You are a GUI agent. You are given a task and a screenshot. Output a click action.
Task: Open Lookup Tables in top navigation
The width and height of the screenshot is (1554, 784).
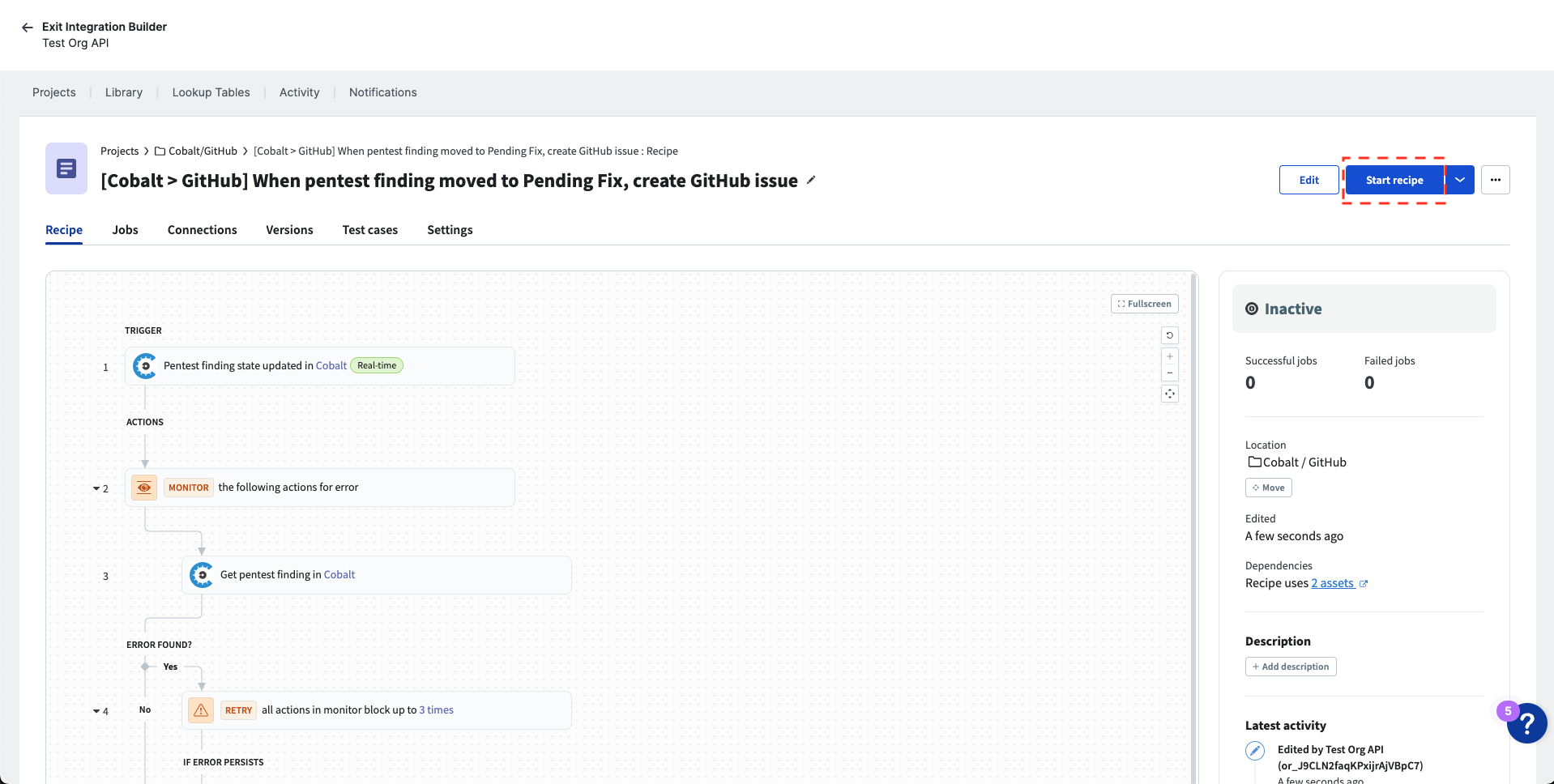(x=211, y=92)
